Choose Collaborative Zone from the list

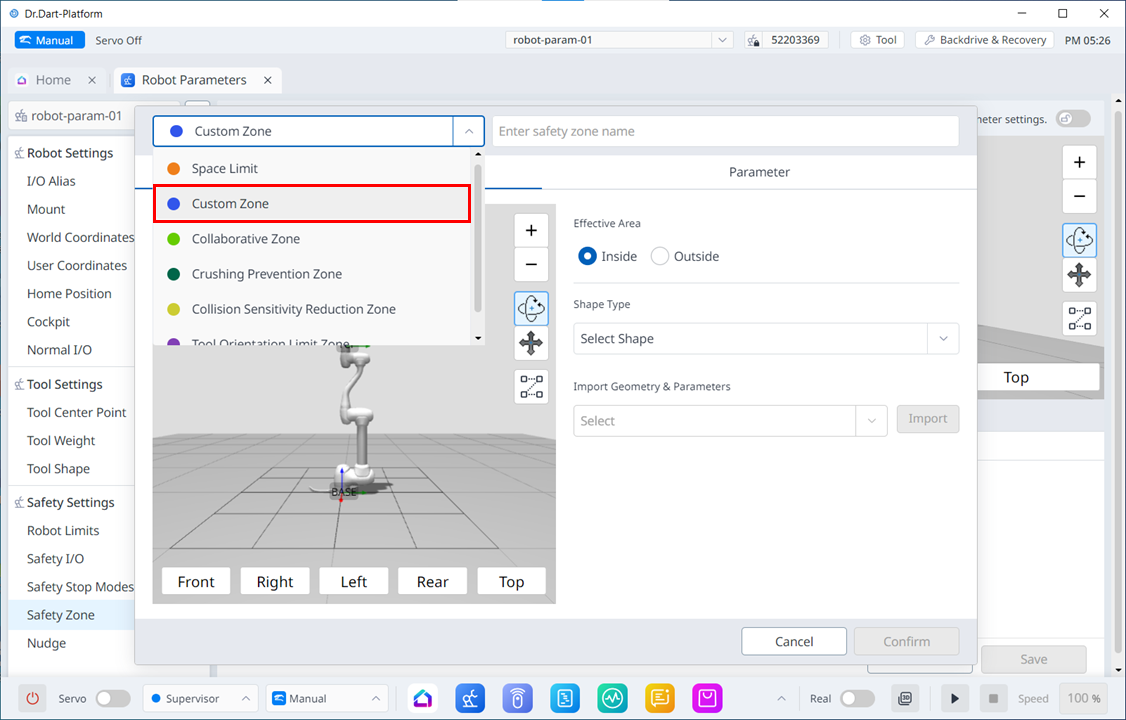(x=246, y=239)
